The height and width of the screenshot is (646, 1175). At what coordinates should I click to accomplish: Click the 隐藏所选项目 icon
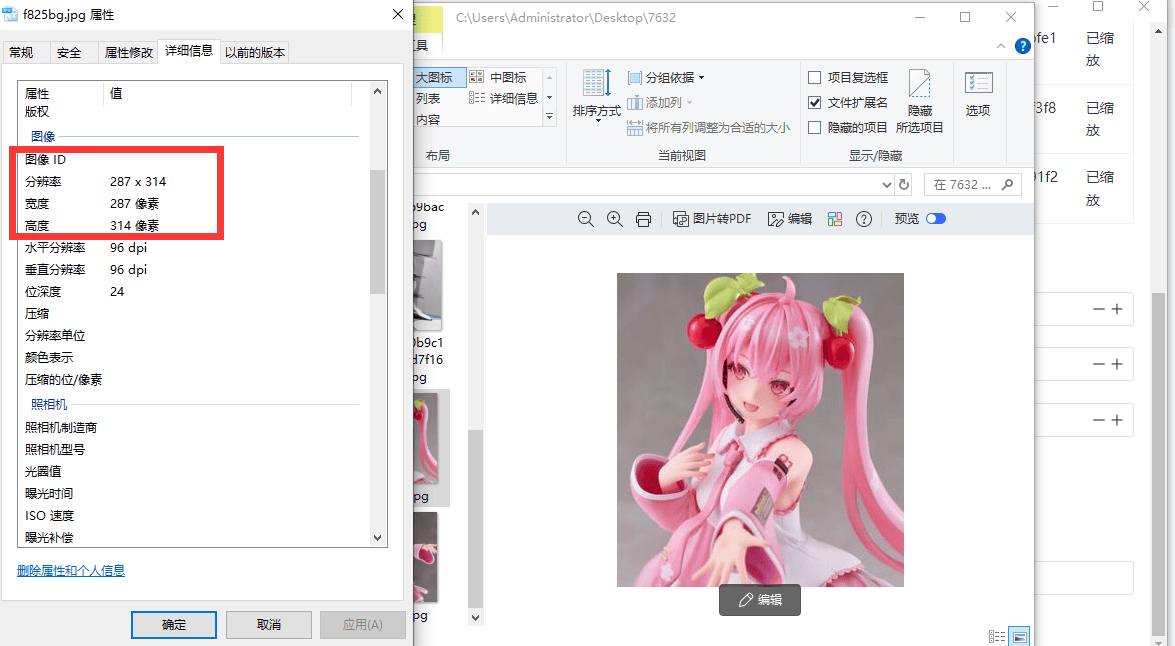pos(919,101)
